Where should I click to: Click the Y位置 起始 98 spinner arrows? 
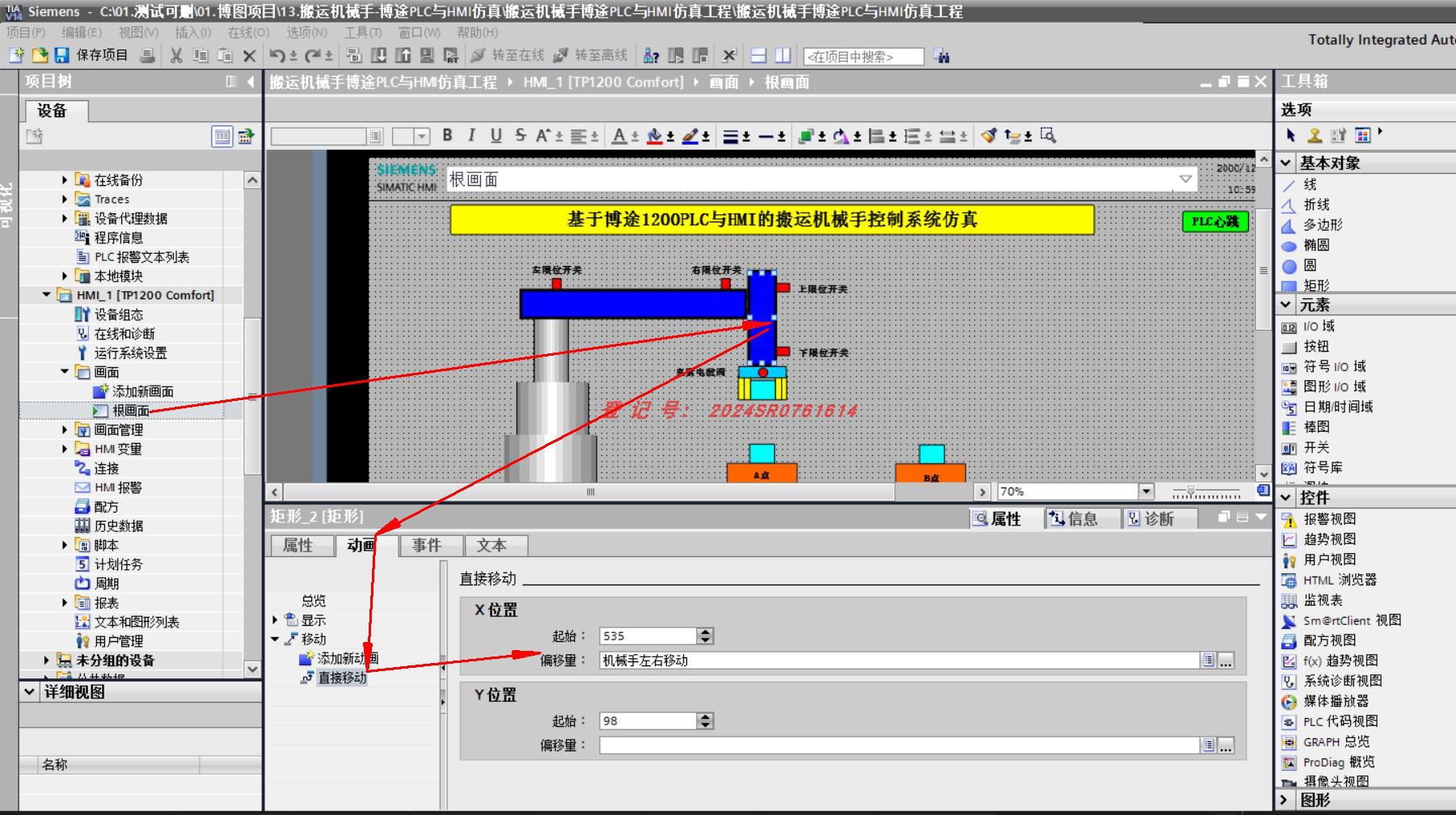(705, 721)
